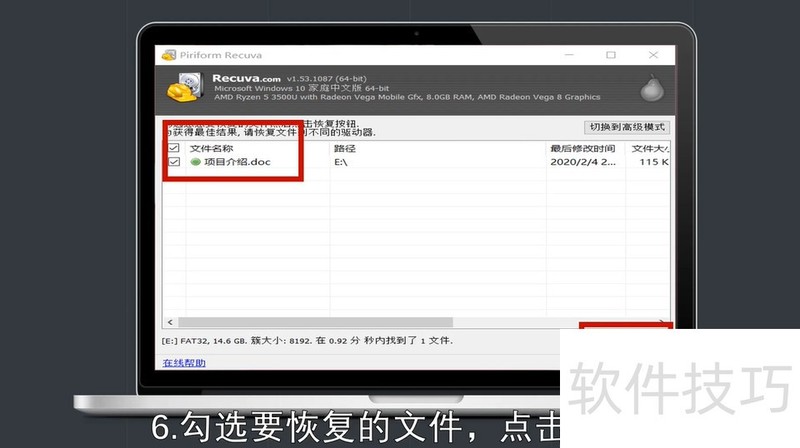Image resolution: width=800 pixels, height=448 pixels.
Task: Click the Recuva.com version title text
Action: coord(289,79)
